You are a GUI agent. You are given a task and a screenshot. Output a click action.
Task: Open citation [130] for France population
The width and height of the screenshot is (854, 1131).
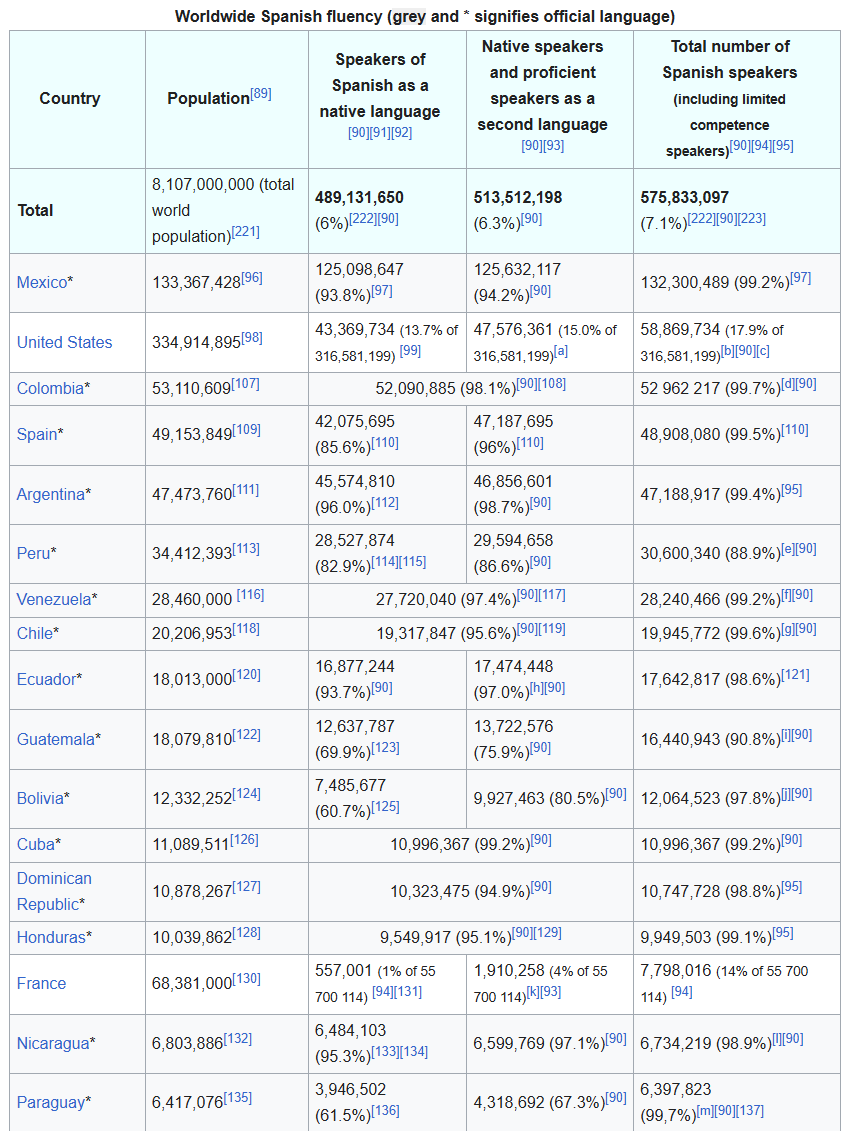[x=247, y=979]
